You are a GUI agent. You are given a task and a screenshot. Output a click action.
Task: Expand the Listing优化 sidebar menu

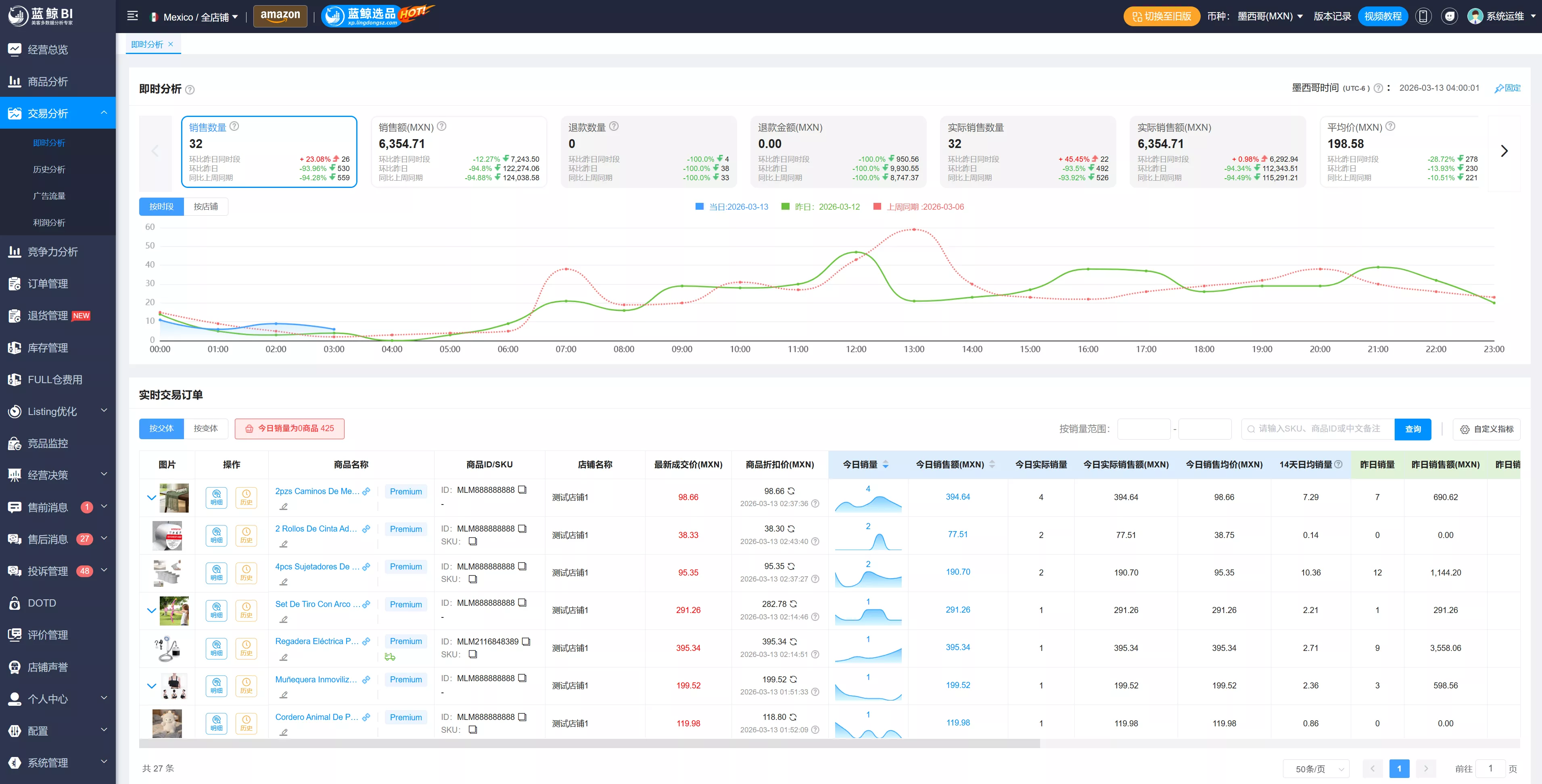coord(58,411)
